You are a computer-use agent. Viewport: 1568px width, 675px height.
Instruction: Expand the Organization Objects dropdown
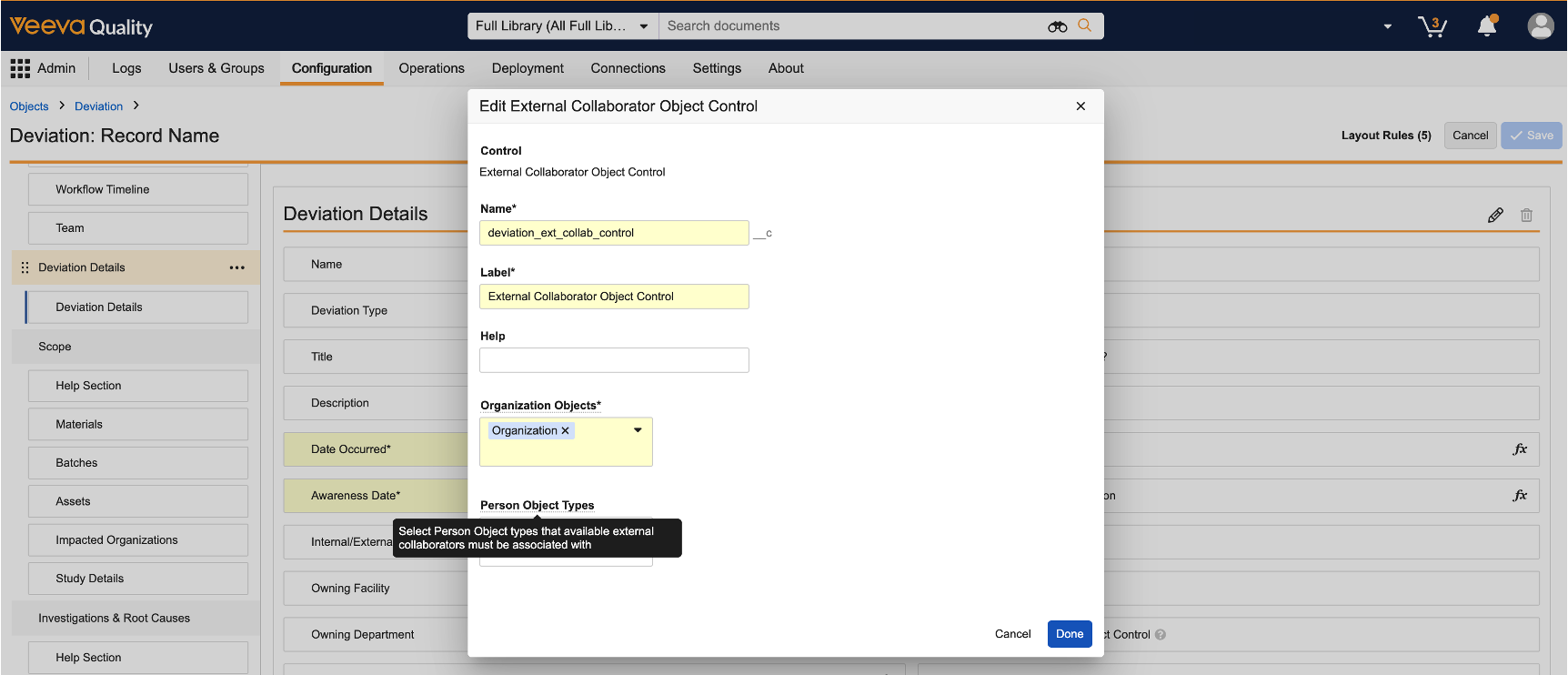click(x=638, y=430)
